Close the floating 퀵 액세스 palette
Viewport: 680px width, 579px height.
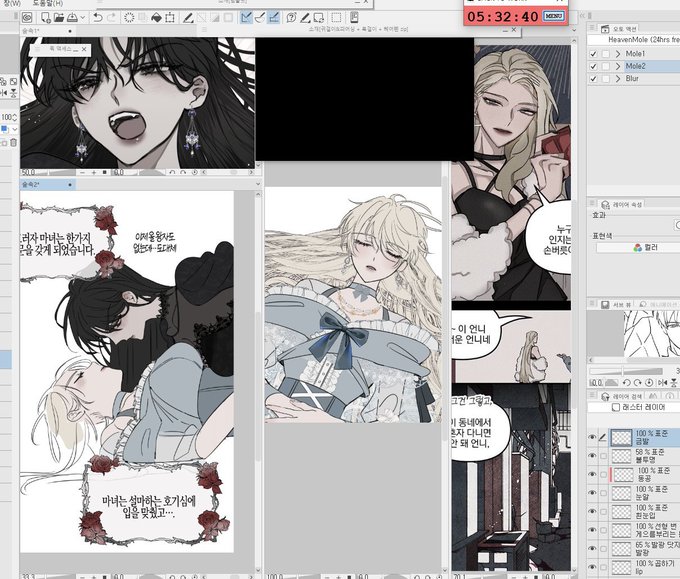[84, 50]
